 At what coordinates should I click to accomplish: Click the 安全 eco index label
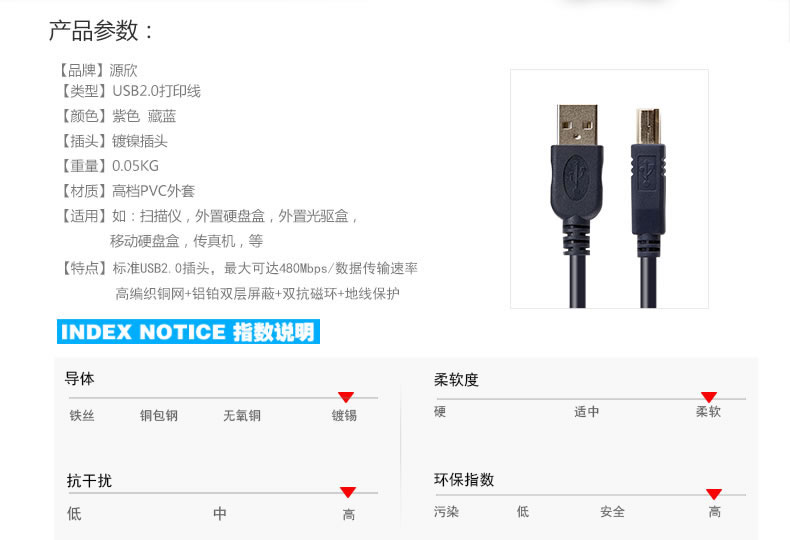612,512
